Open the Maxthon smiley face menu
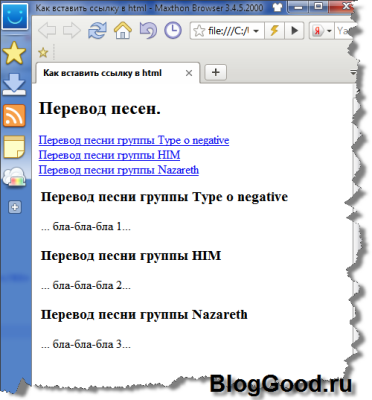The image size is (372, 400). [x=15, y=16]
